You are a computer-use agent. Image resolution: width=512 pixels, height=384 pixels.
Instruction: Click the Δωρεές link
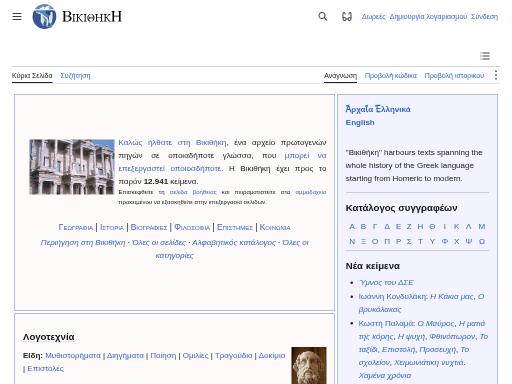tap(373, 17)
